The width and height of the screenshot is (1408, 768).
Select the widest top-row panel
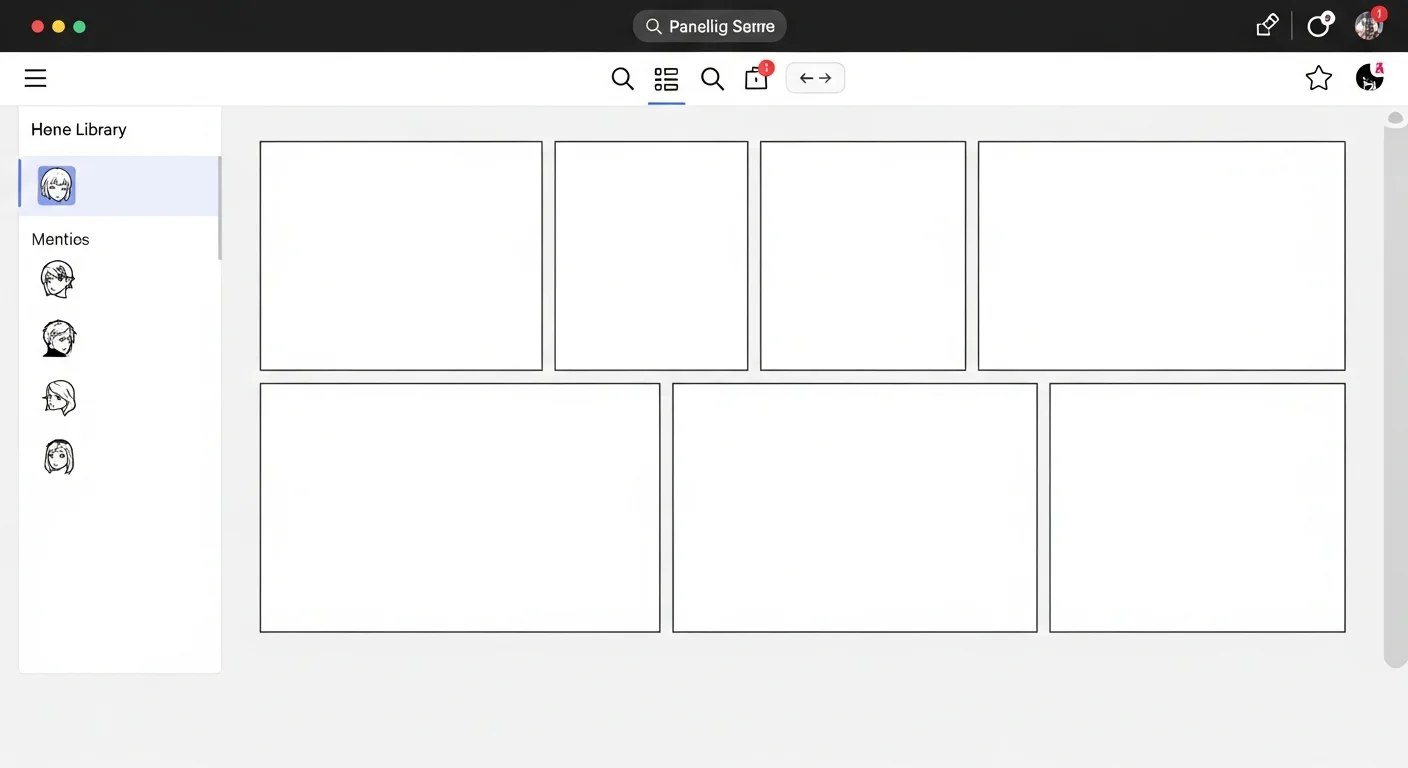click(x=1161, y=256)
